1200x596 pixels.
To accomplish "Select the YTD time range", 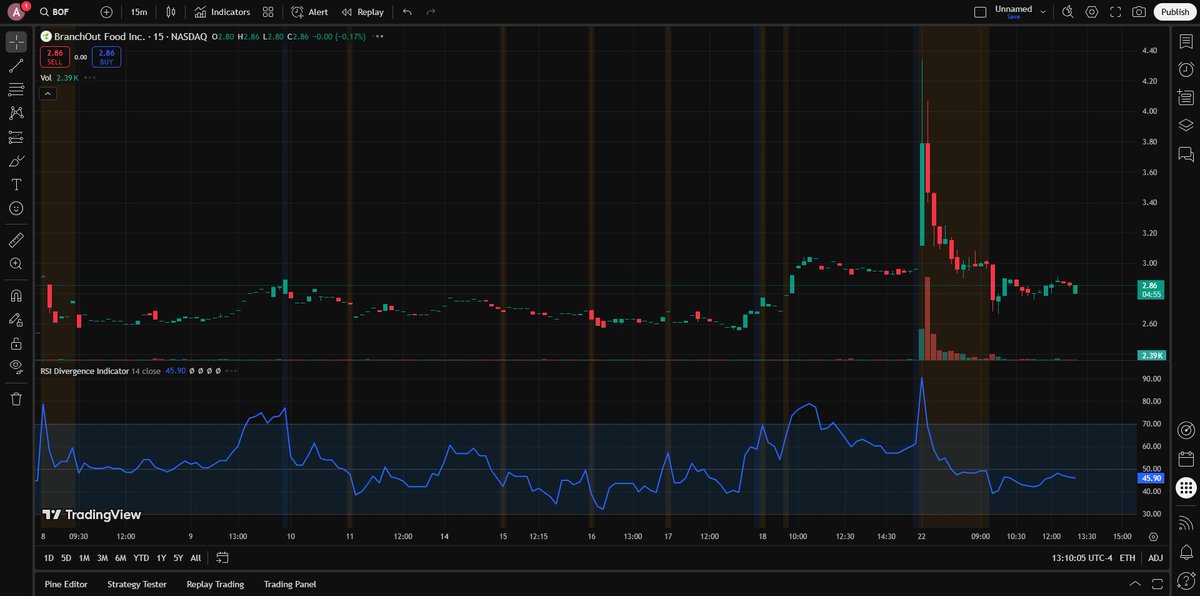I will pos(141,558).
